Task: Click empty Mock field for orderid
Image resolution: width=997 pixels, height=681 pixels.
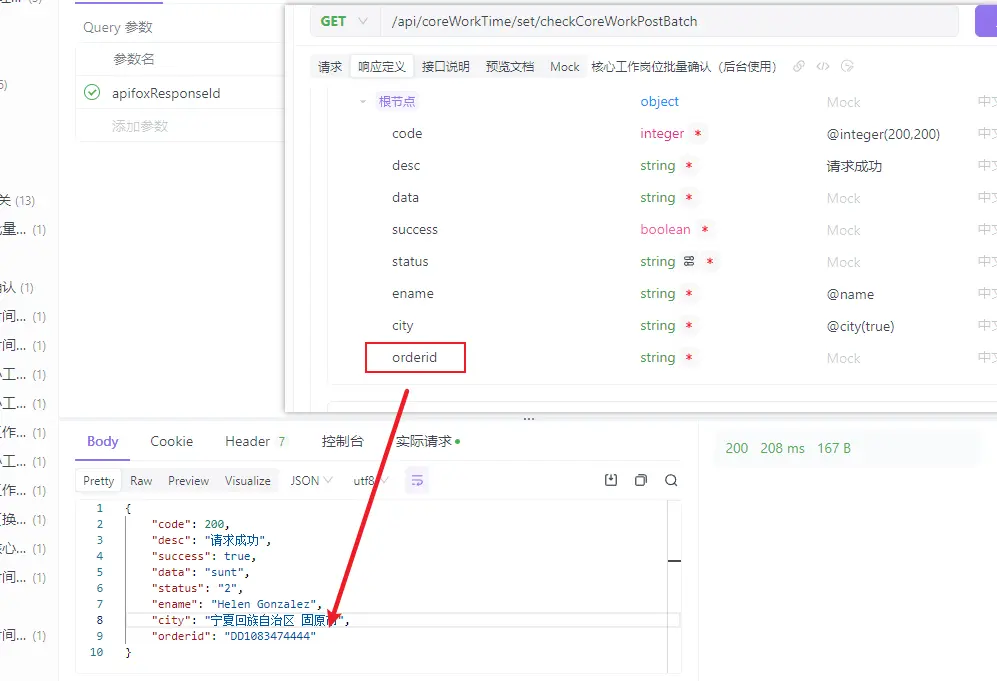Action: click(x=843, y=358)
